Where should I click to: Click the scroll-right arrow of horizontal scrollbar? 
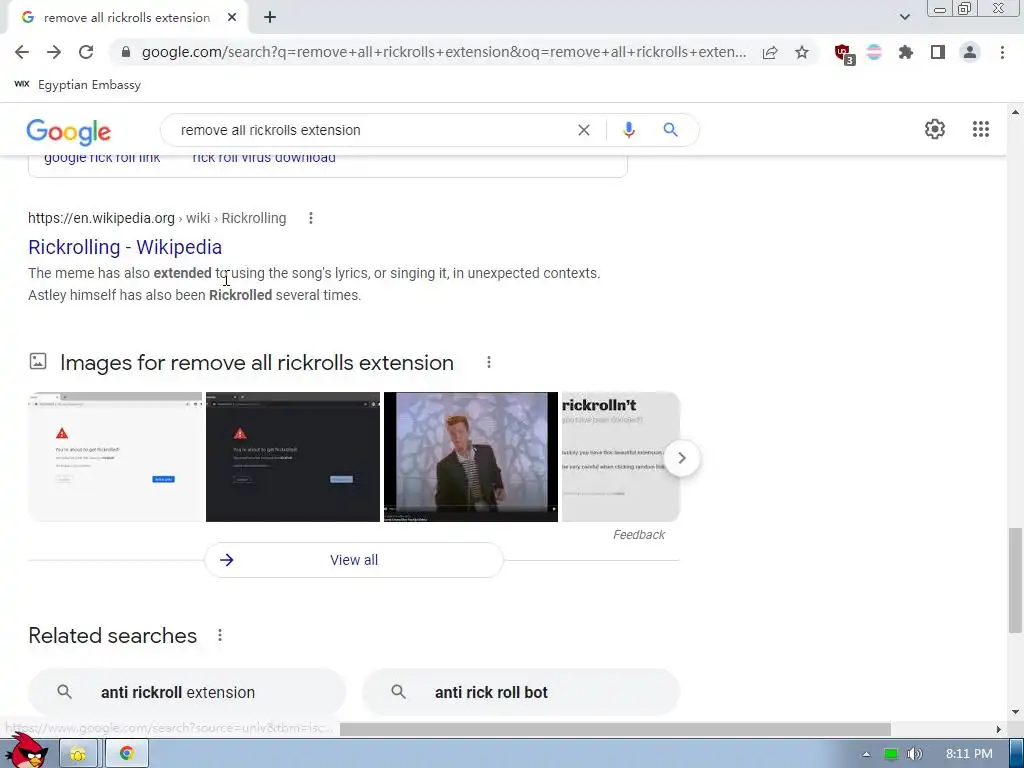point(998,729)
